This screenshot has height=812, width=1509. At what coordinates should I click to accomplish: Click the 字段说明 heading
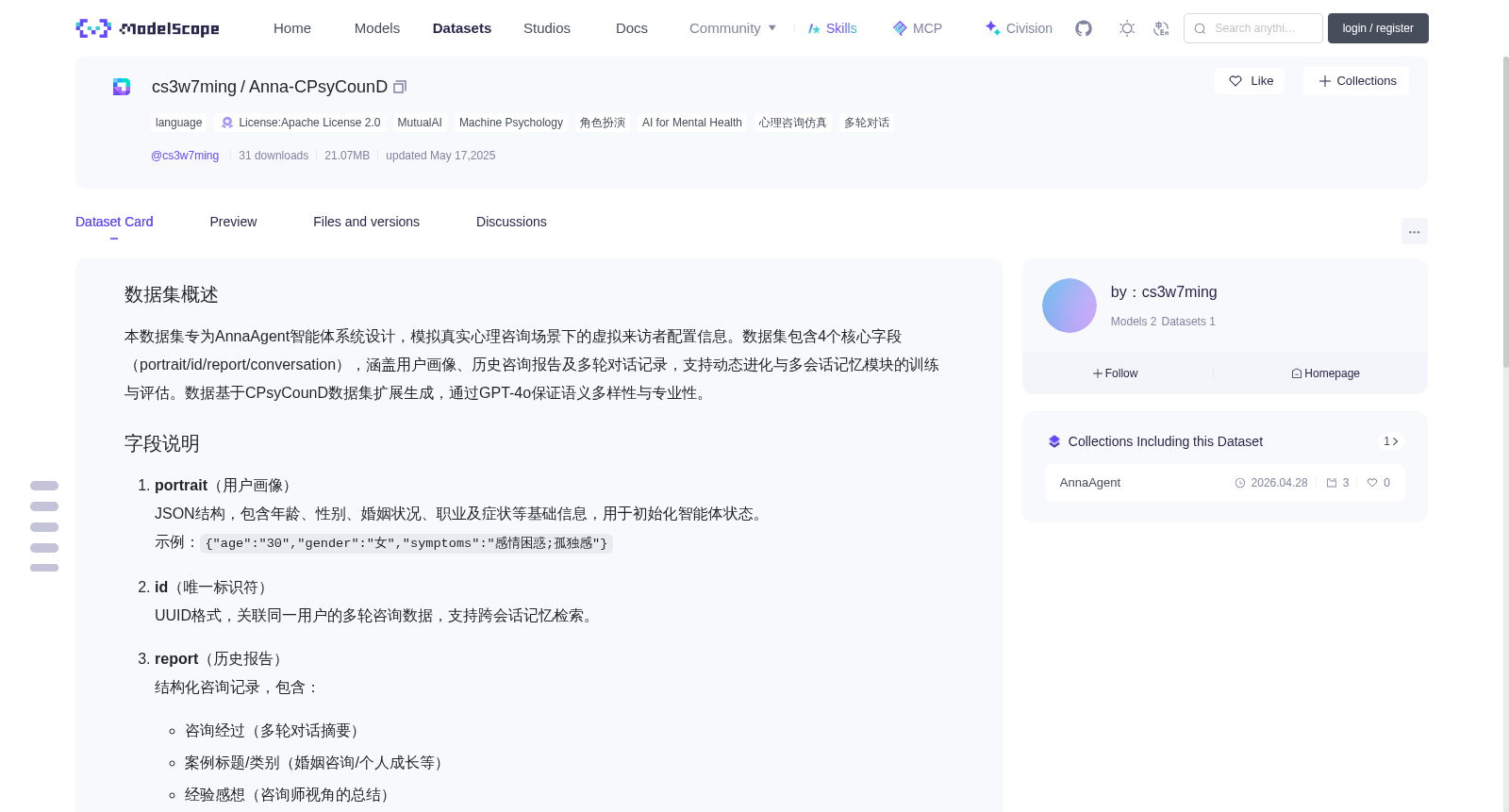tap(162, 444)
